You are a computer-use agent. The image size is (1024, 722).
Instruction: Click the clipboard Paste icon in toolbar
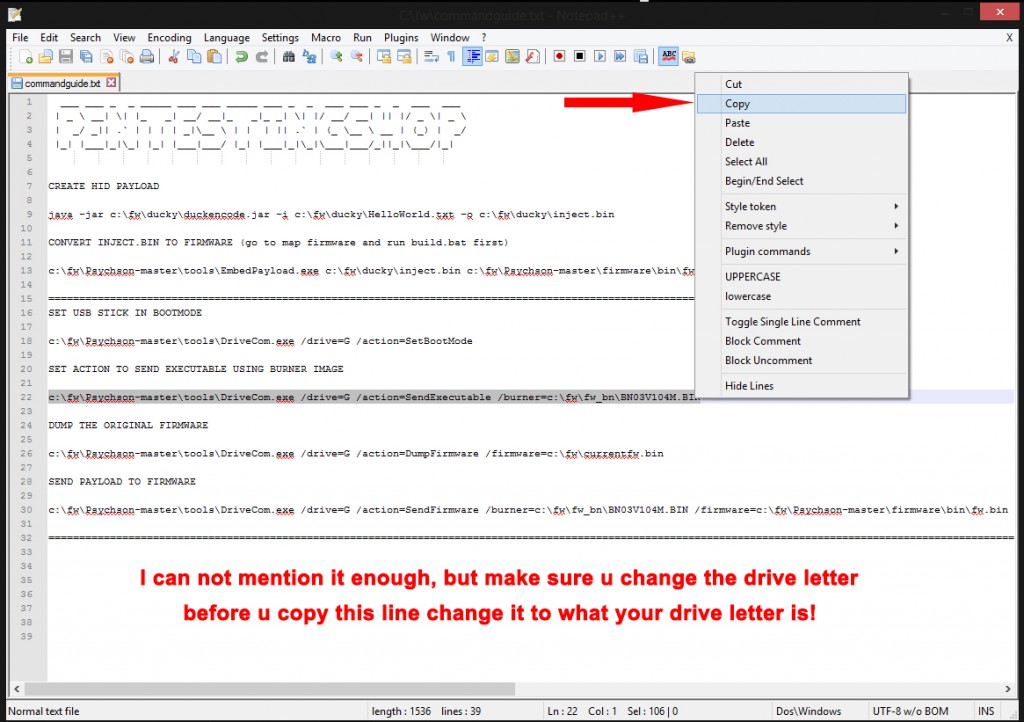coord(214,57)
